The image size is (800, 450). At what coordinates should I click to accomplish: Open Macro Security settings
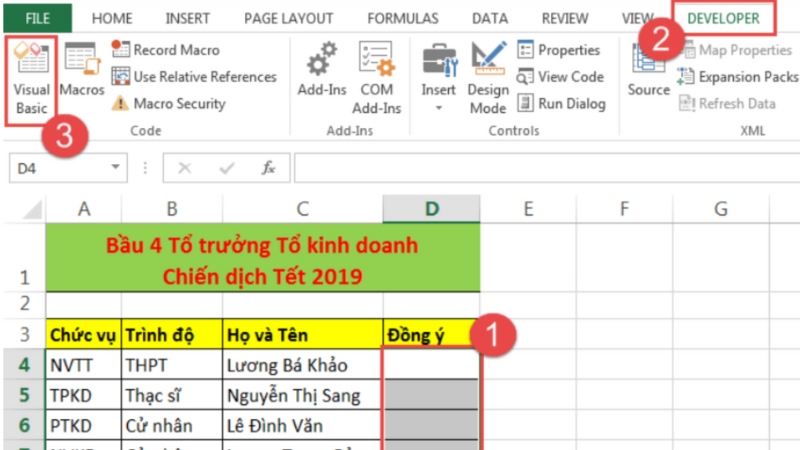pyautogui.click(x=168, y=104)
